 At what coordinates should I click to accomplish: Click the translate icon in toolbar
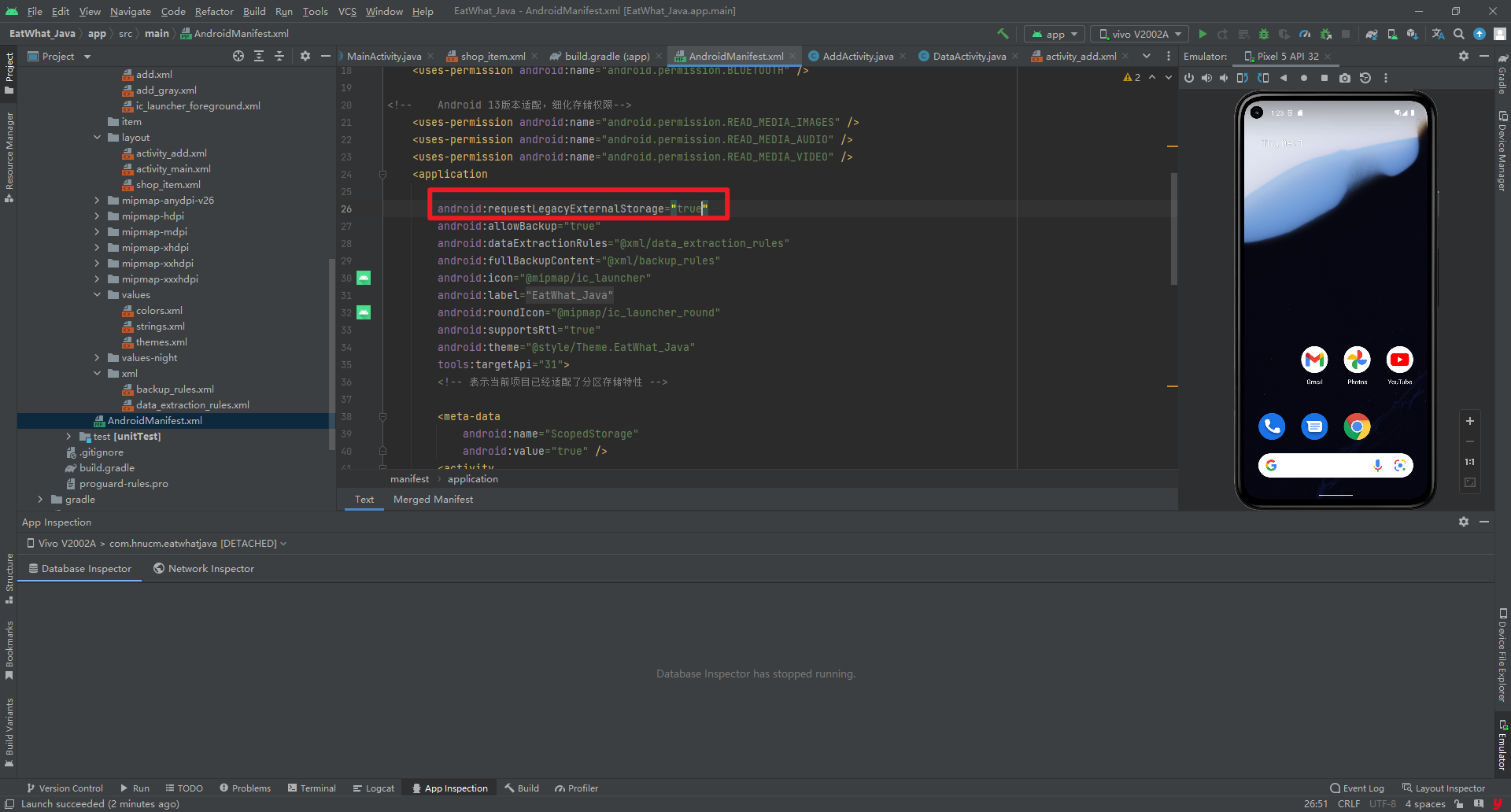(x=1438, y=34)
